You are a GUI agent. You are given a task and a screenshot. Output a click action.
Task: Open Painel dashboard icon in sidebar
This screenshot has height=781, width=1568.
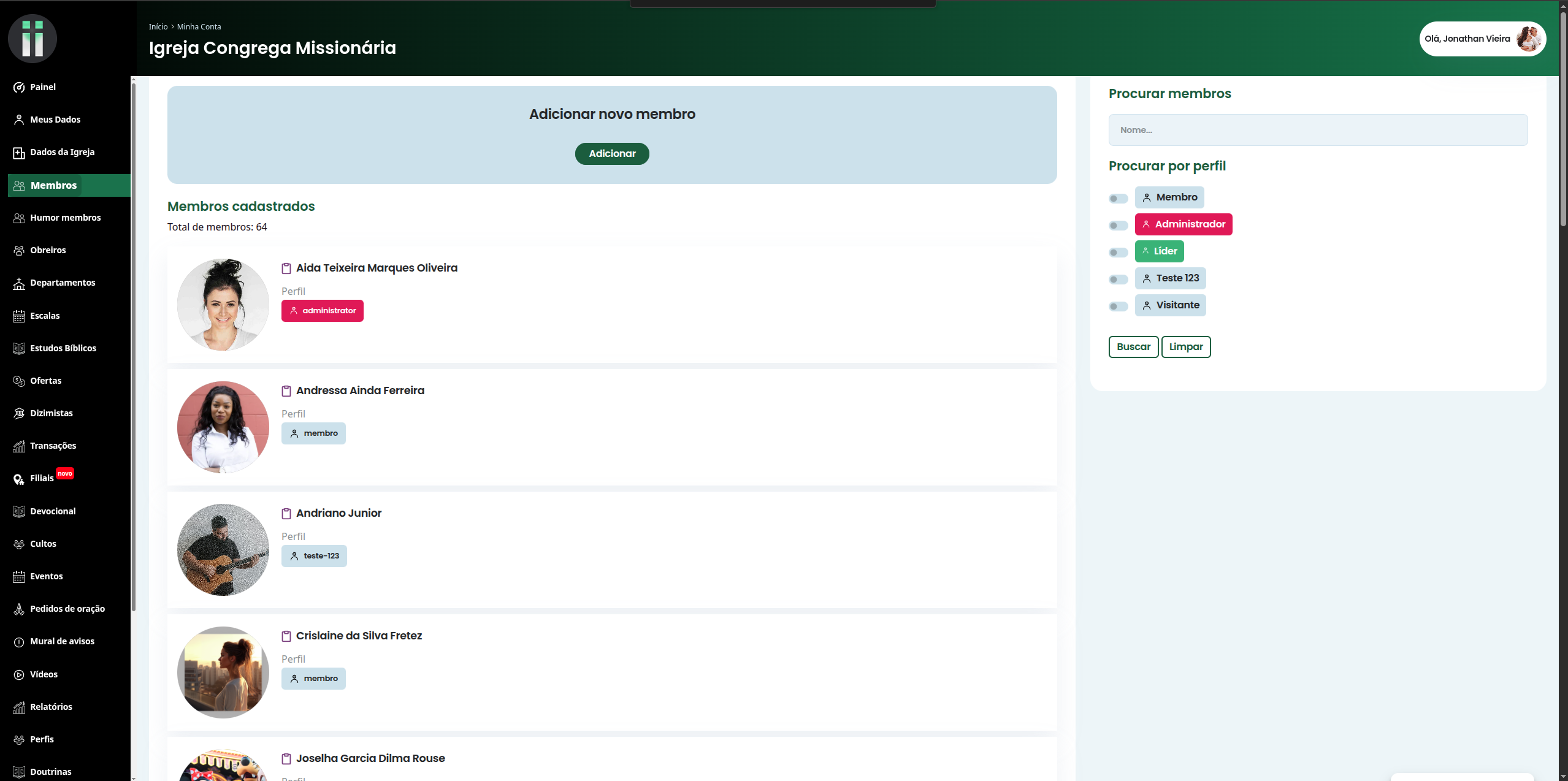pos(19,87)
